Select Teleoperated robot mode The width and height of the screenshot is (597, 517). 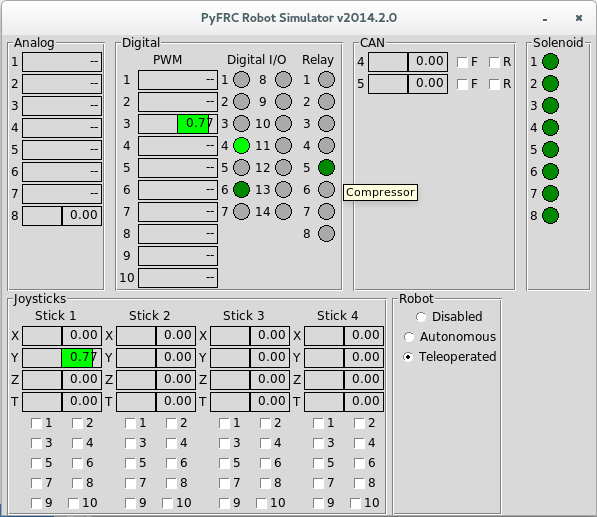point(408,357)
